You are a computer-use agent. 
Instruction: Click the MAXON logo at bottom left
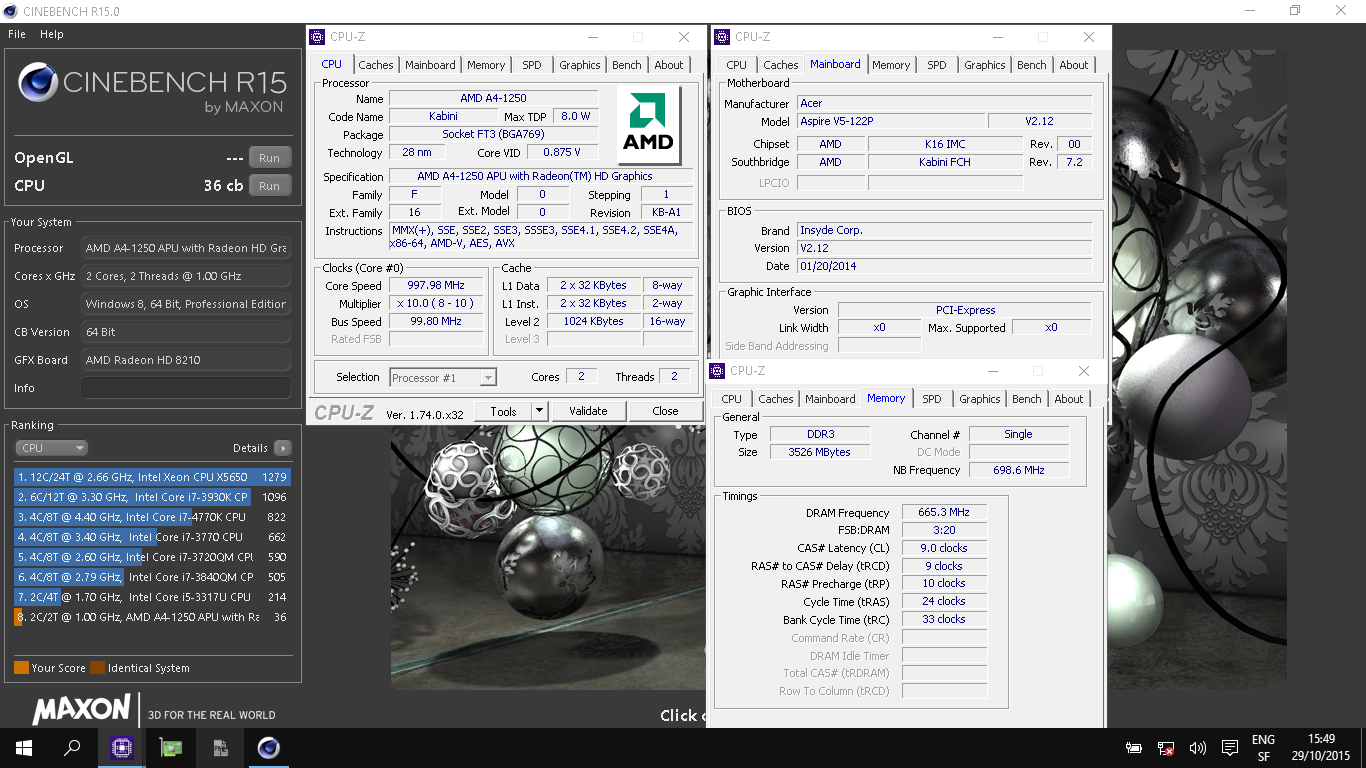click(81, 710)
